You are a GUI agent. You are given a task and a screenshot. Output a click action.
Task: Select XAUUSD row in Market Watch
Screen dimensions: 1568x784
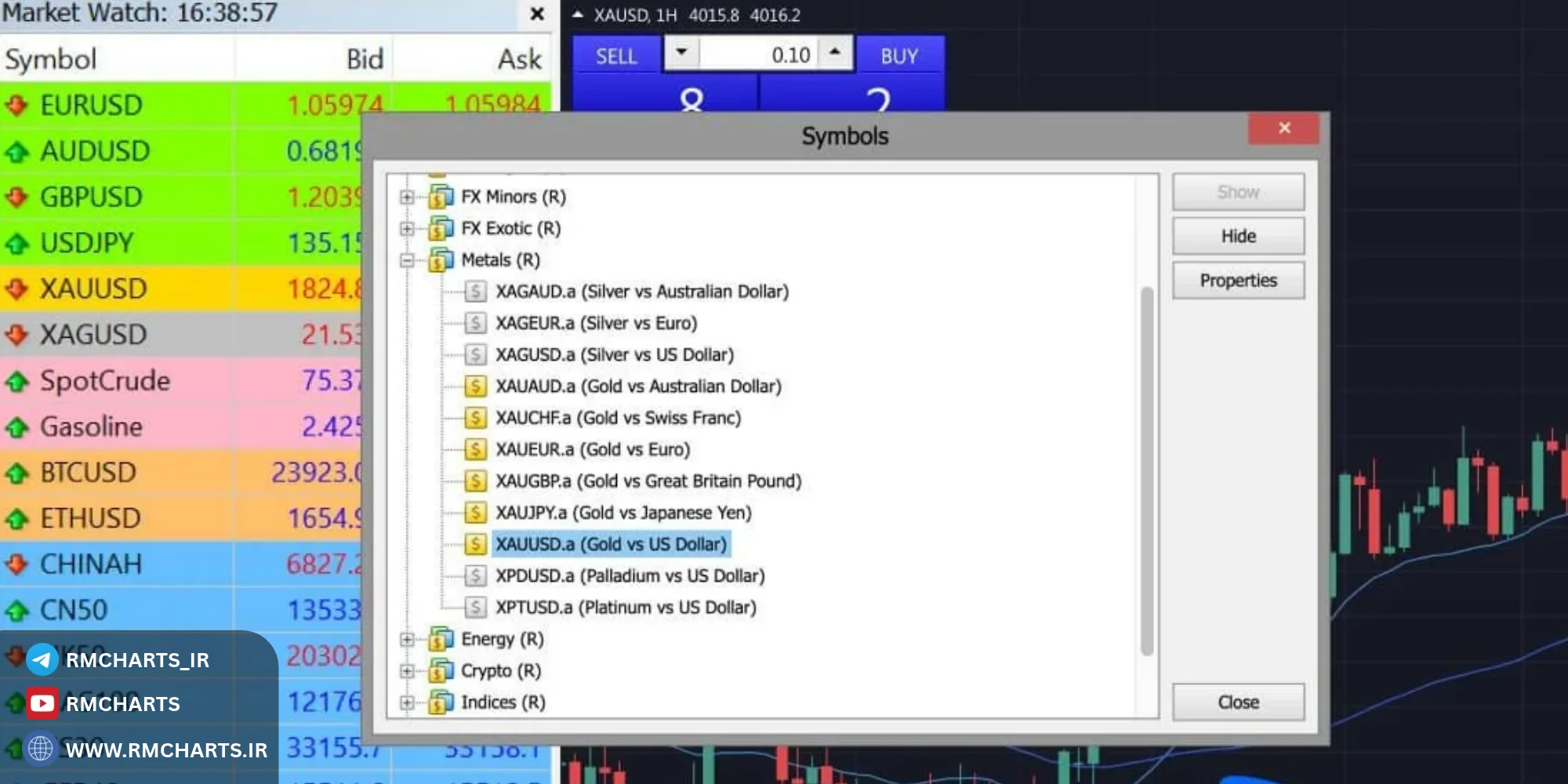180,289
